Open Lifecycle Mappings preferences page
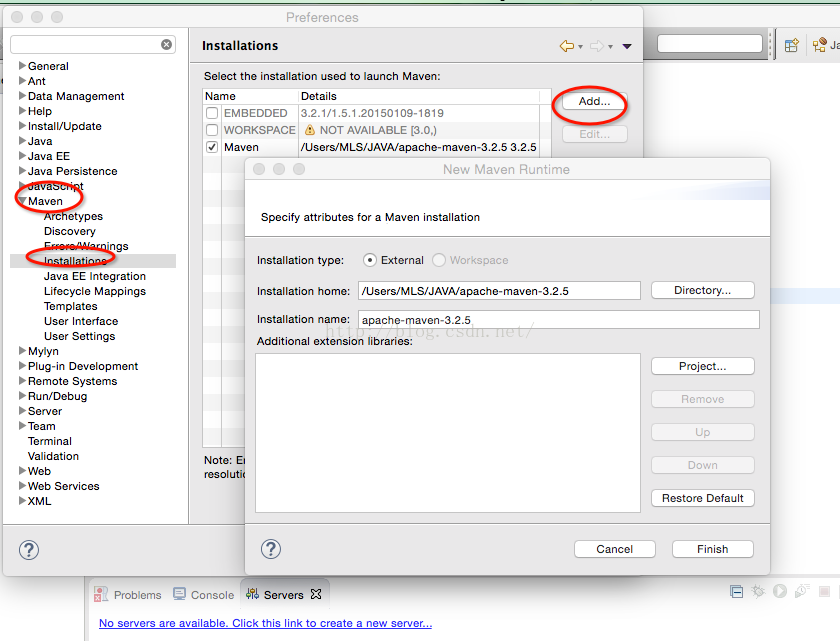This screenshot has width=840, height=641. pyautogui.click(x=95, y=291)
